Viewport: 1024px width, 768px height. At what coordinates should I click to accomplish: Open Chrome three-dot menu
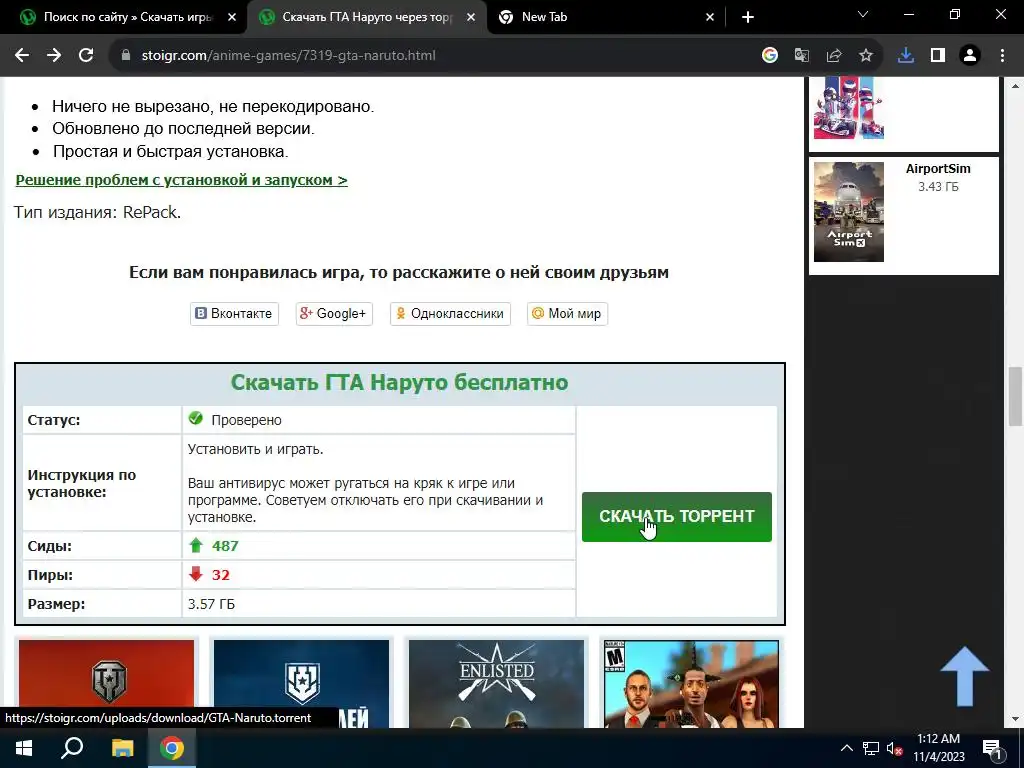(1002, 56)
